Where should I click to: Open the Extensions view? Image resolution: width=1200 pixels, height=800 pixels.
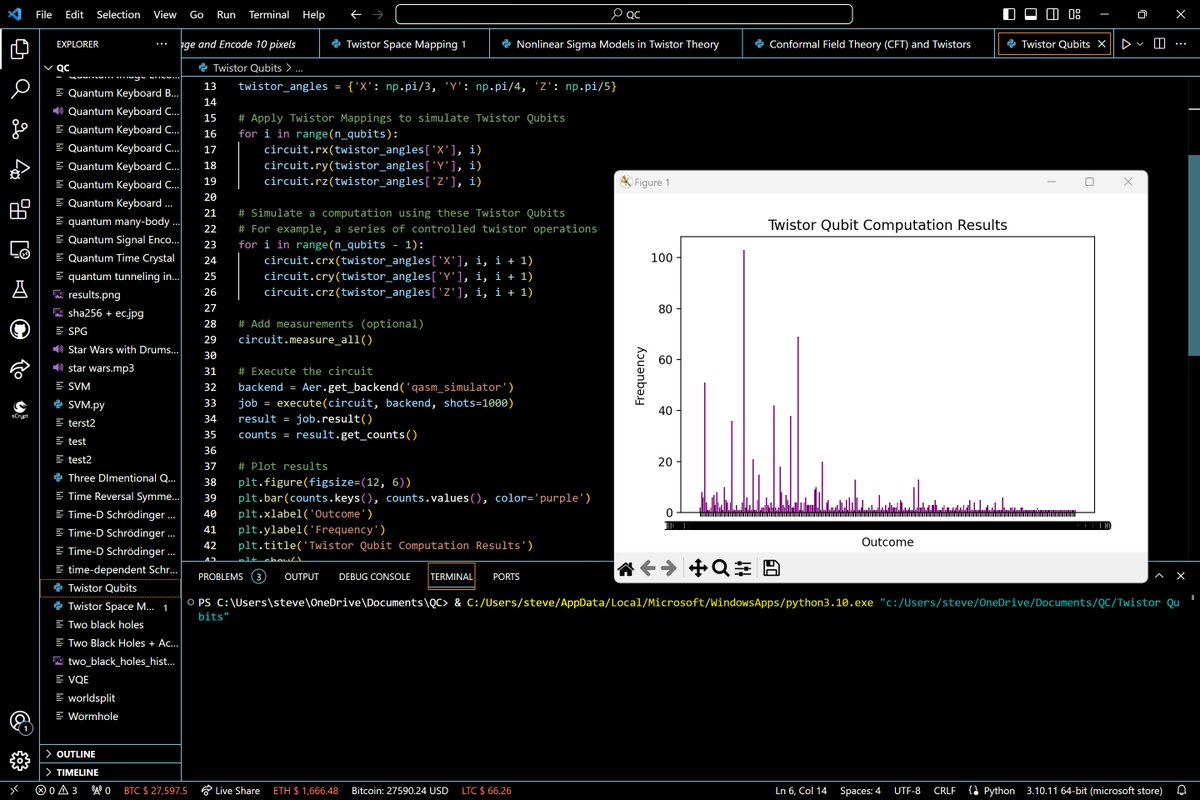coord(20,209)
